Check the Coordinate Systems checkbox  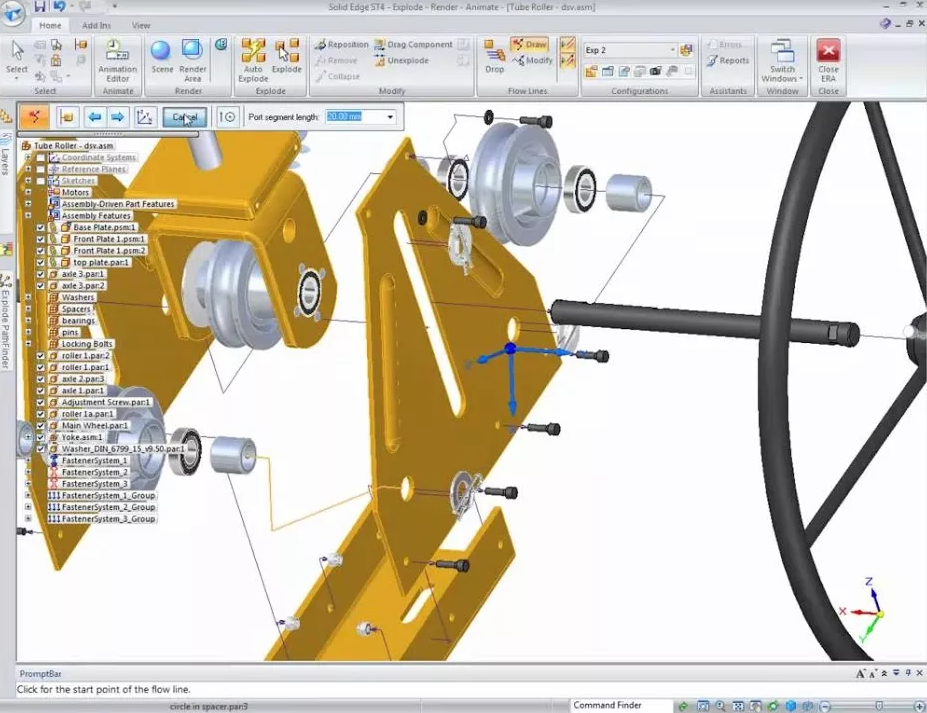(40, 158)
